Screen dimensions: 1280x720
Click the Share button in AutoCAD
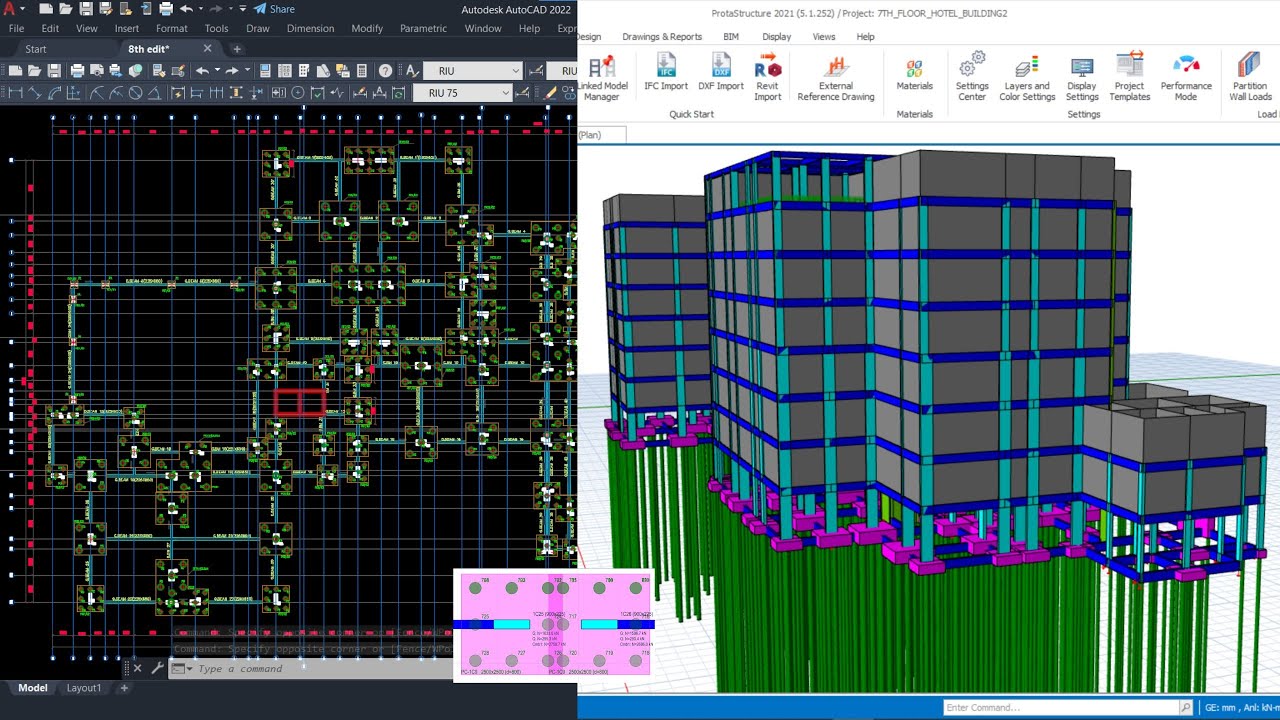pos(274,9)
